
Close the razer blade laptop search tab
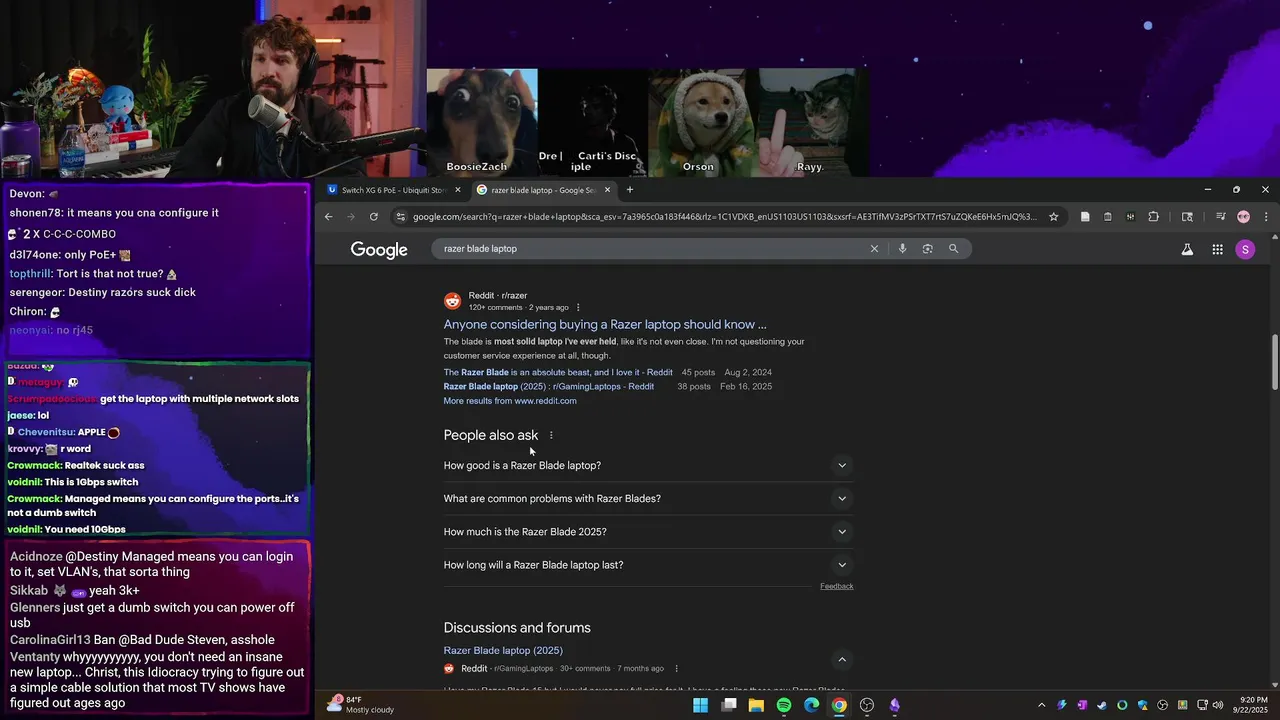pos(607,190)
